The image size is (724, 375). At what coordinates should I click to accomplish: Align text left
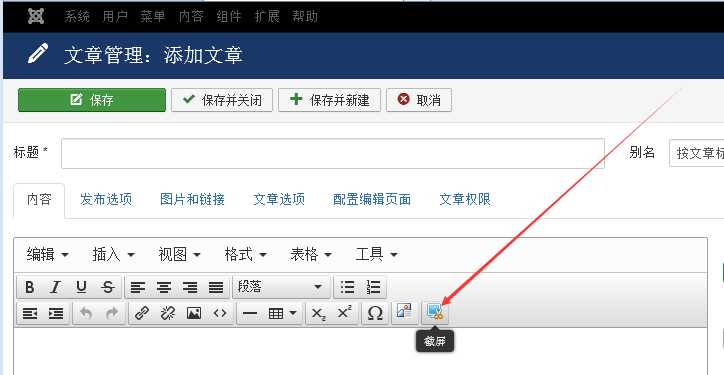[138, 287]
